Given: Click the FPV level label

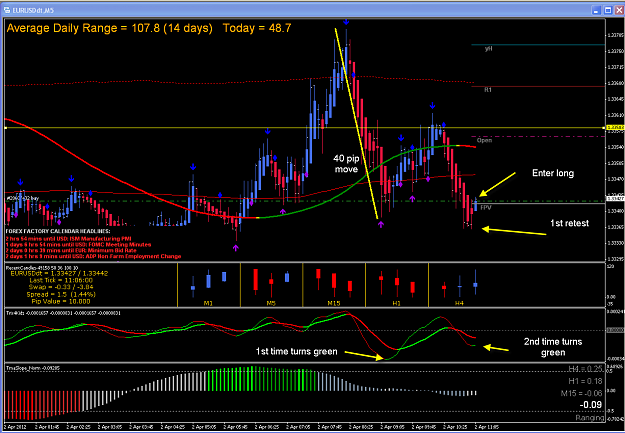Looking at the screenshot, I should coord(485,208).
